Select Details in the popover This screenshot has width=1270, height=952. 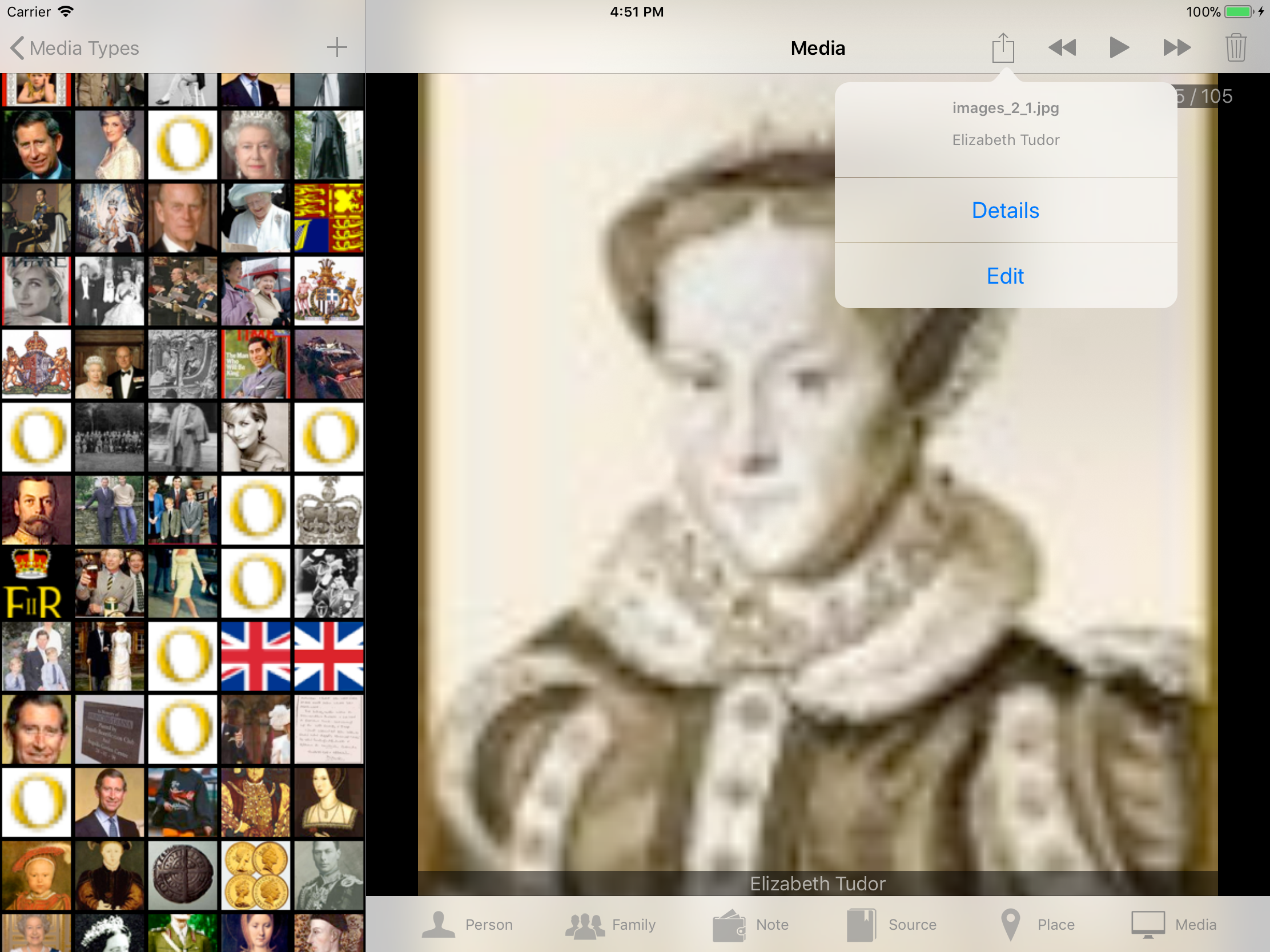coord(1004,211)
